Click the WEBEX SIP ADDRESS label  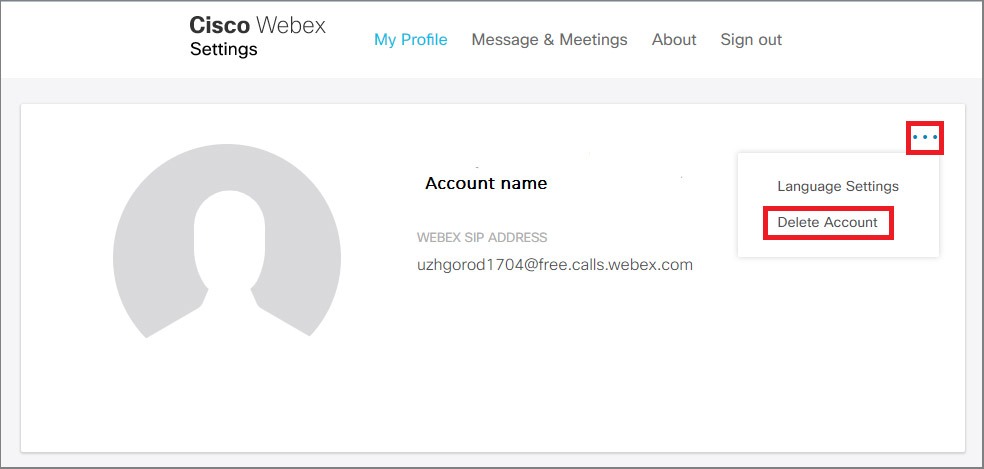[482, 238]
